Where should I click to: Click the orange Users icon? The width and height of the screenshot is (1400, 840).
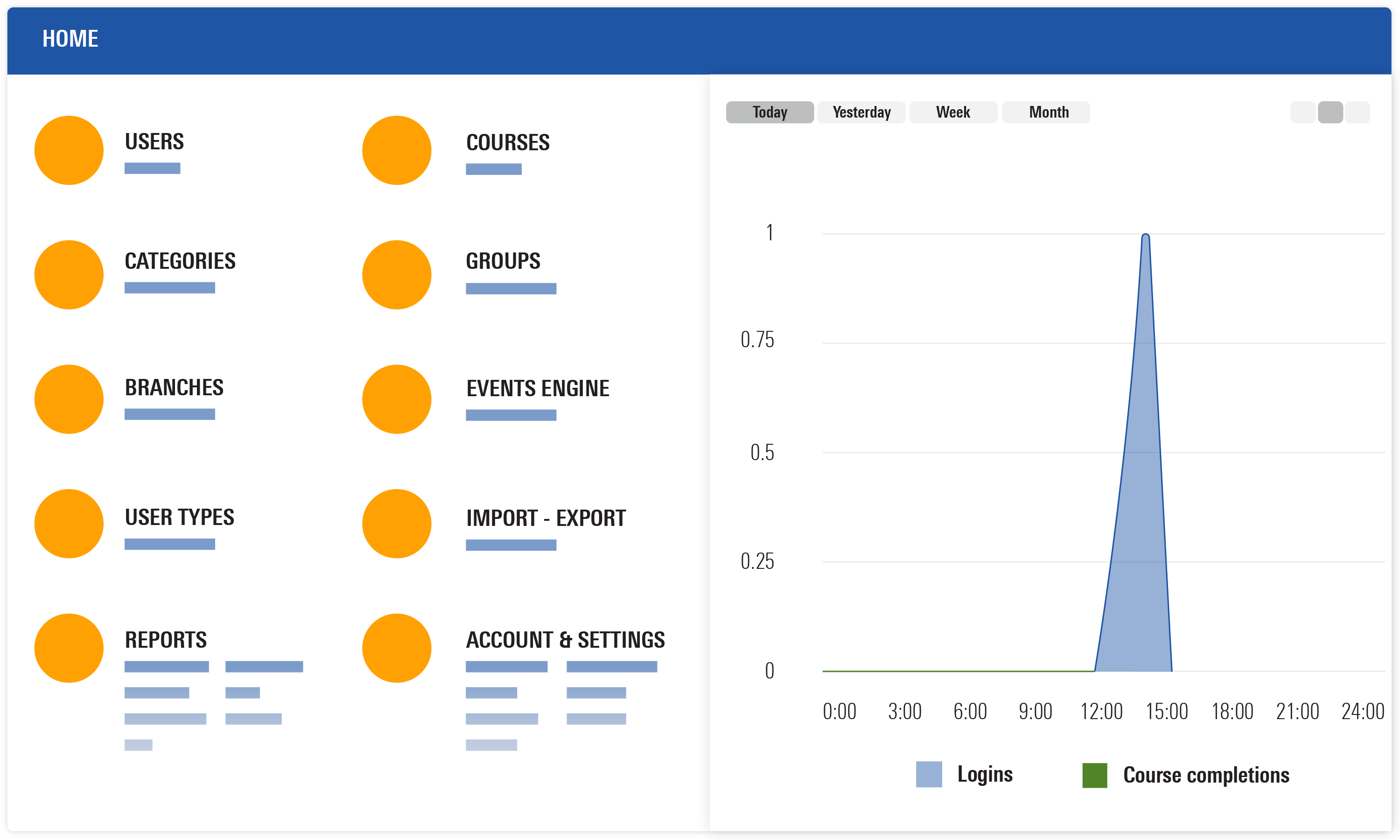69,151
